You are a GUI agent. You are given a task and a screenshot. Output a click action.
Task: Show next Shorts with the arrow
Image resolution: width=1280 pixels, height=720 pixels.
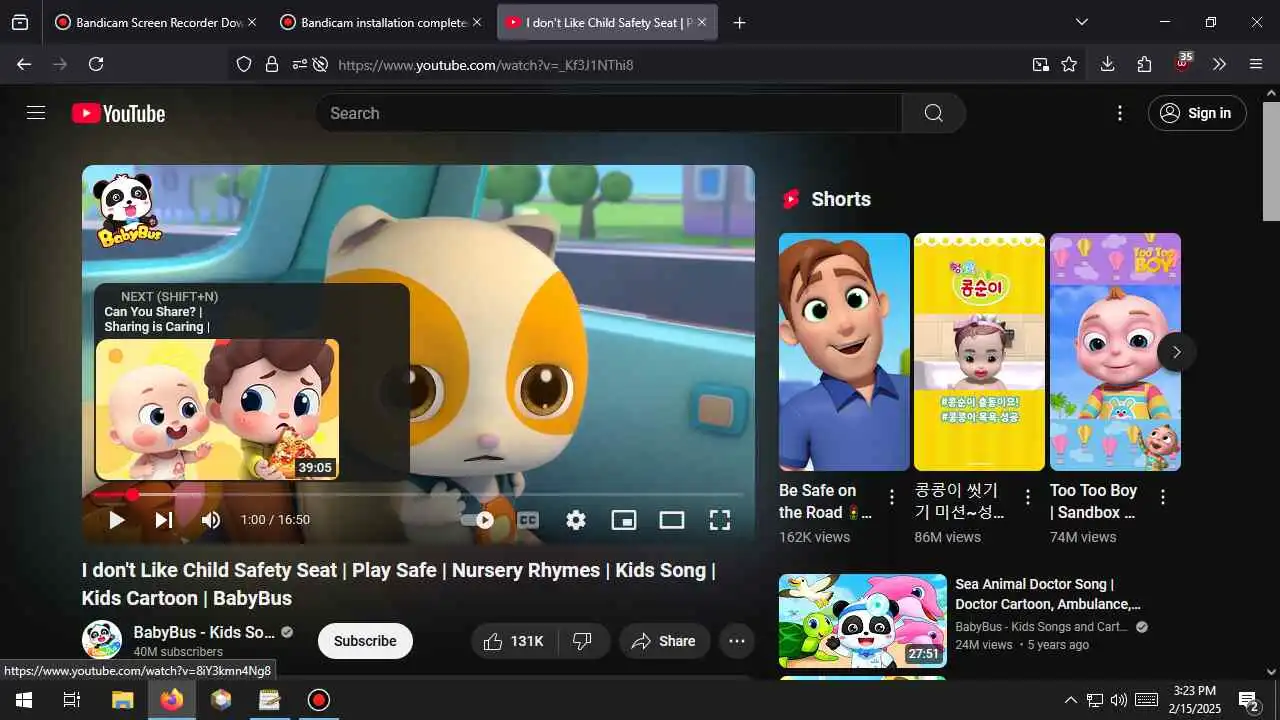1176,352
